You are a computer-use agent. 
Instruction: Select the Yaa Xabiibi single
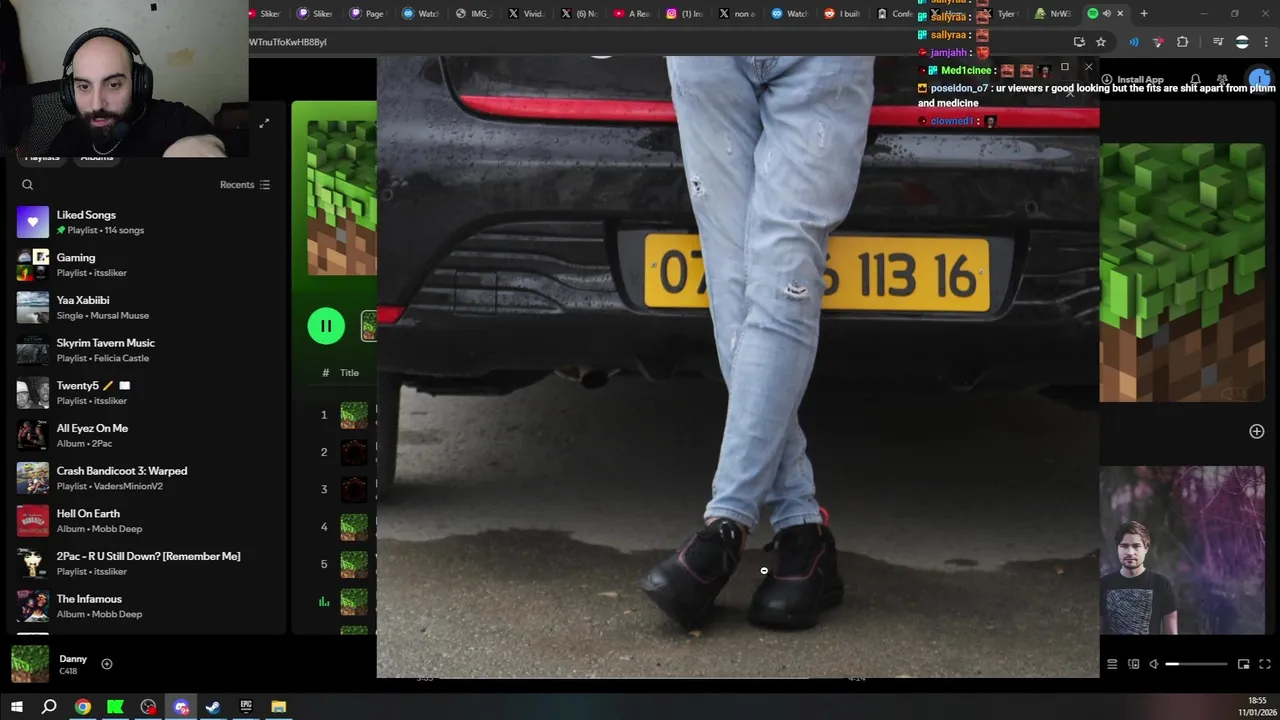145,307
